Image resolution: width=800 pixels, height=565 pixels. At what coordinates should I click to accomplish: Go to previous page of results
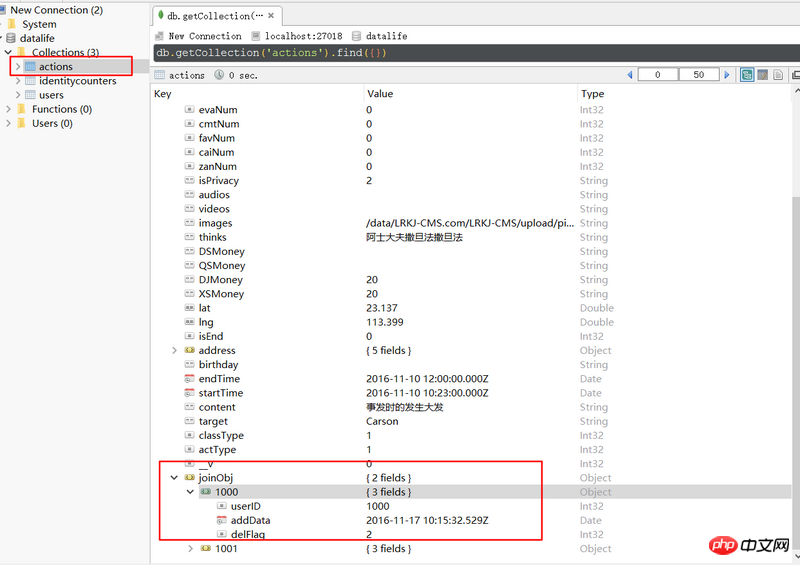[x=629, y=75]
